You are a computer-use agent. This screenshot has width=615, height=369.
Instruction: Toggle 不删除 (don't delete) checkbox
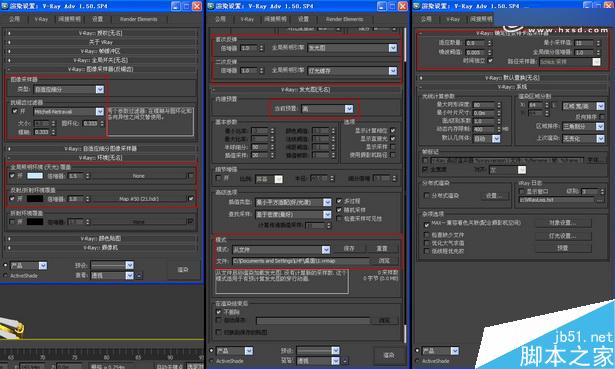[219, 312]
